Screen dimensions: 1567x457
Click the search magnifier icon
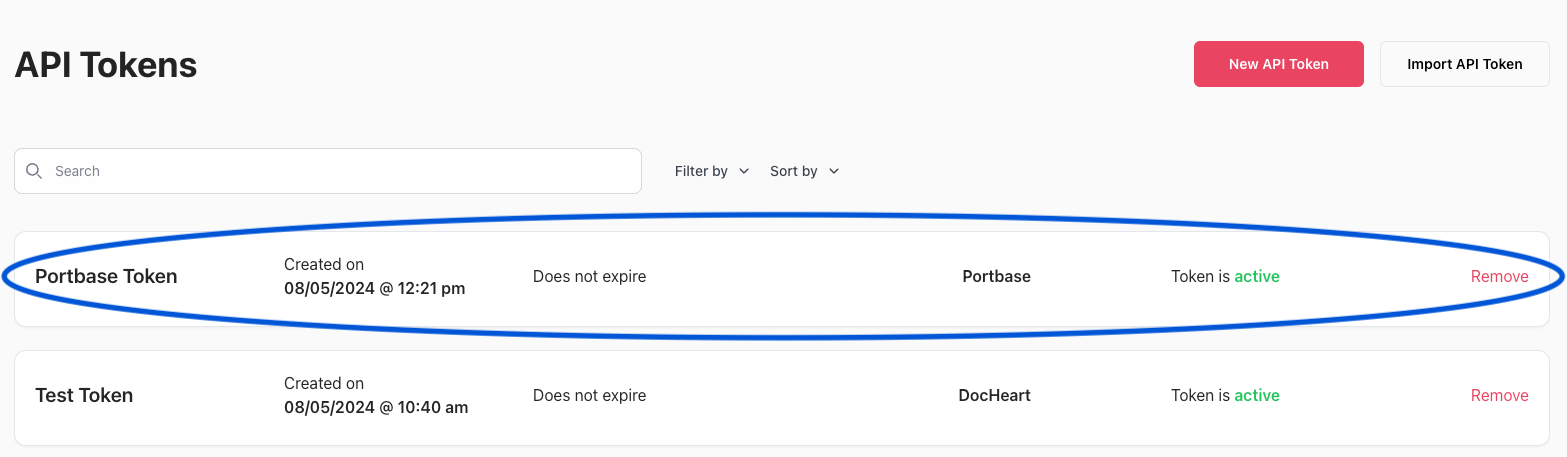(34, 171)
